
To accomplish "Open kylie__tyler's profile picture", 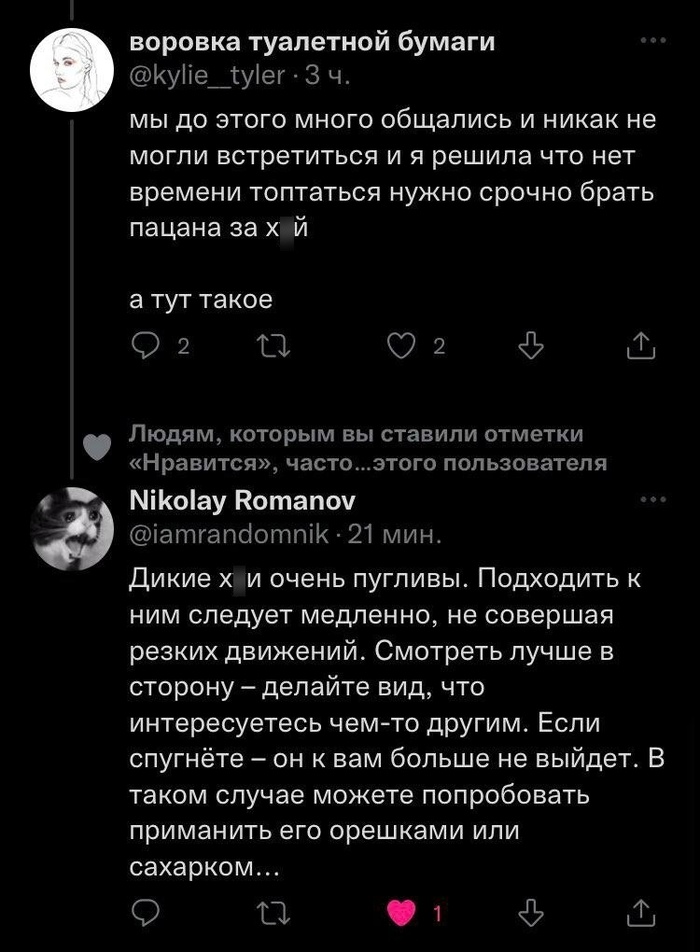I will click(x=71, y=68).
